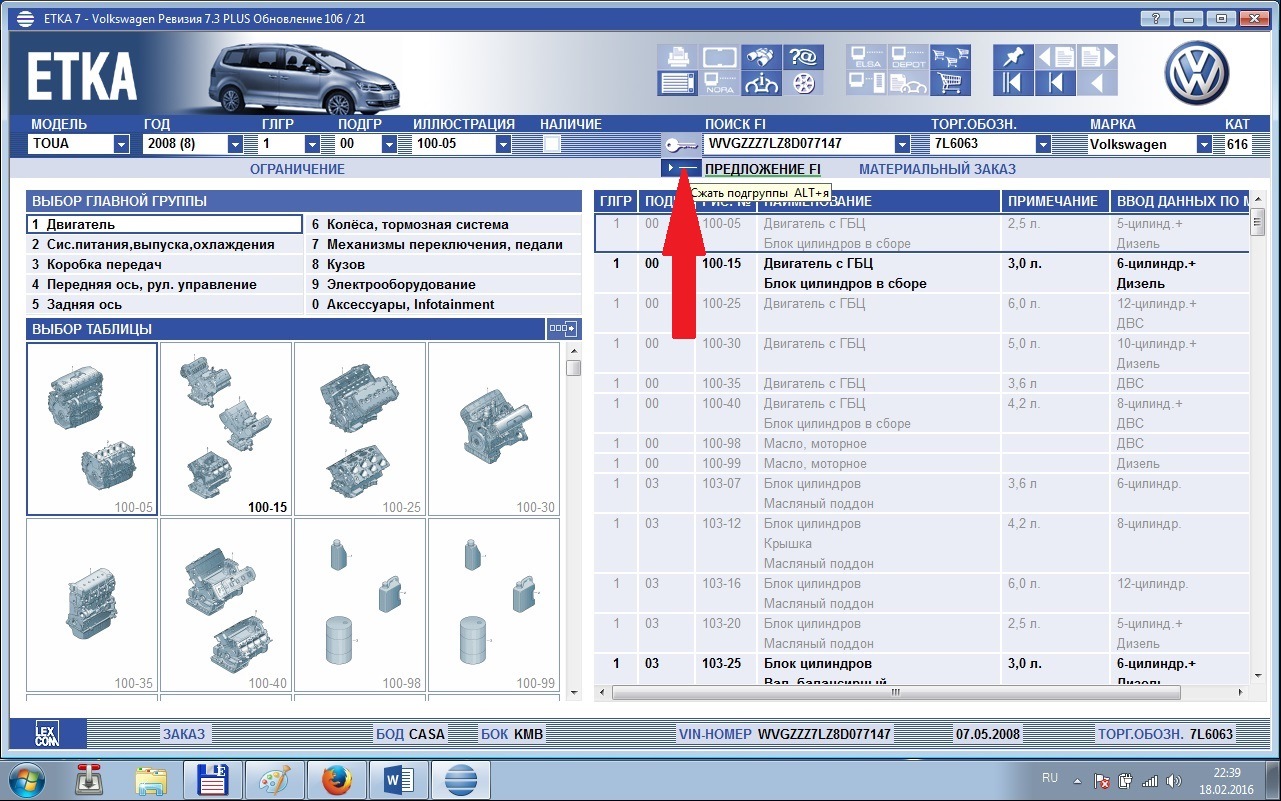
Task: Click the plain left triangle arrow icon
Action: 1097,83
